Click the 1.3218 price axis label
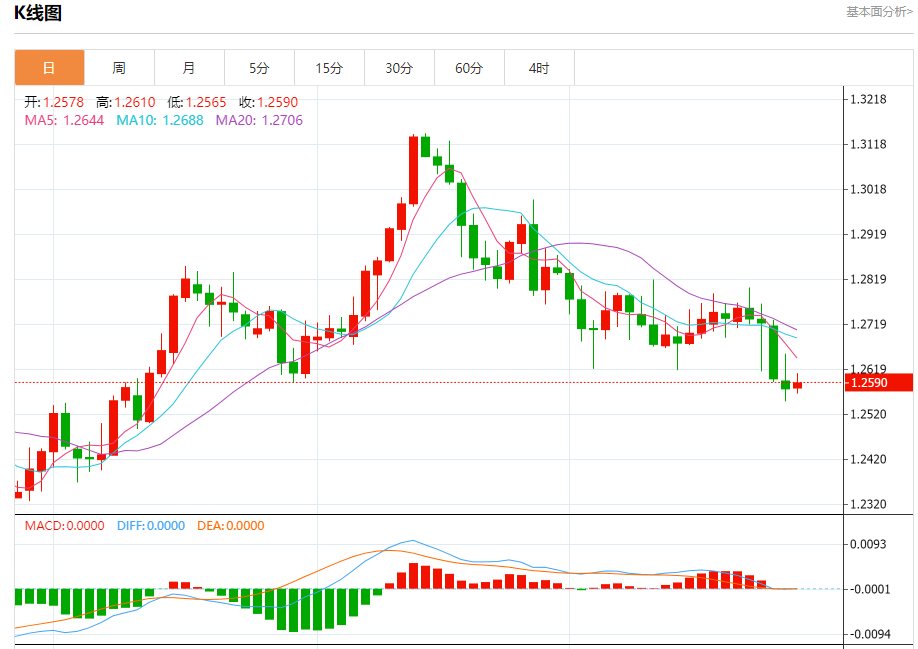Screen dimensions: 918x649 tap(868, 99)
